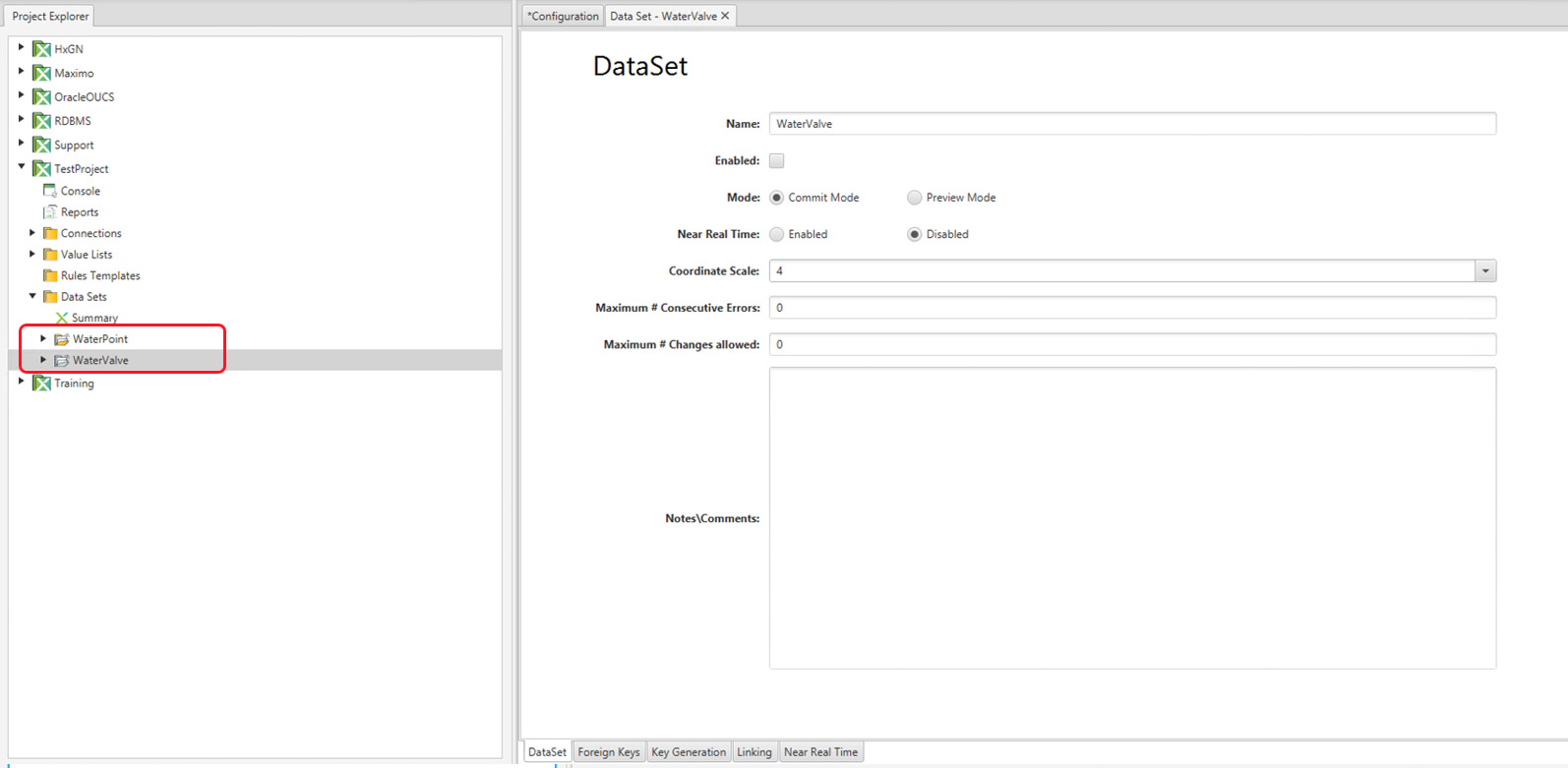Image resolution: width=1568 pixels, height=768 pixels.
Task: Click the WaterPoint data set icon
Action: tap(62, 339)
